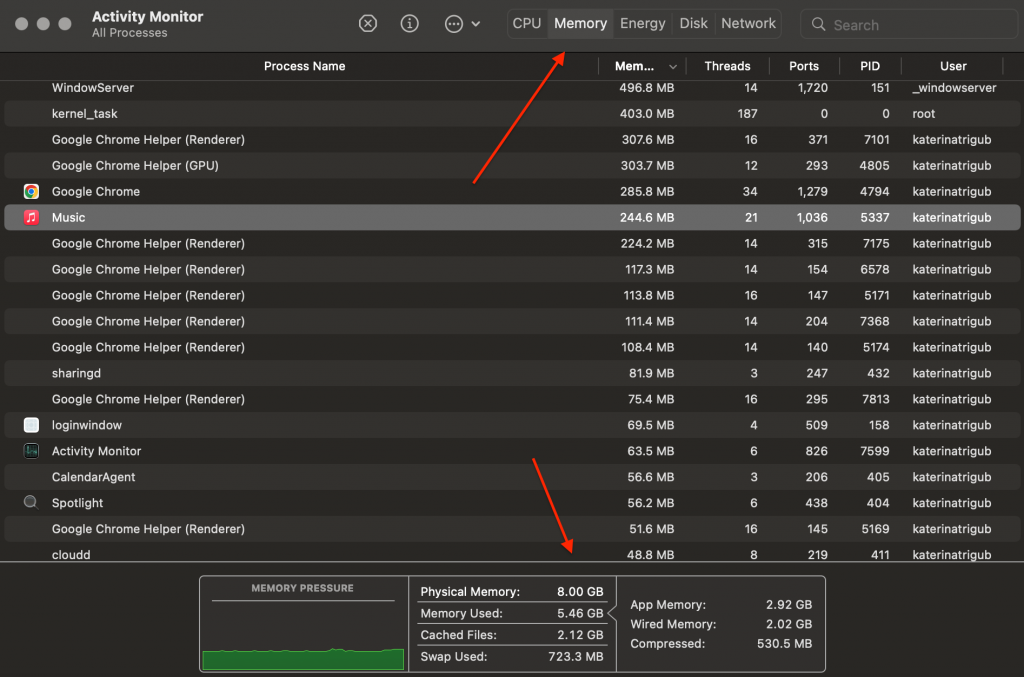Select the Music process name
The height and width of the screenshot is (677, 1024).
pyautogui.click(x=69, y=217)
